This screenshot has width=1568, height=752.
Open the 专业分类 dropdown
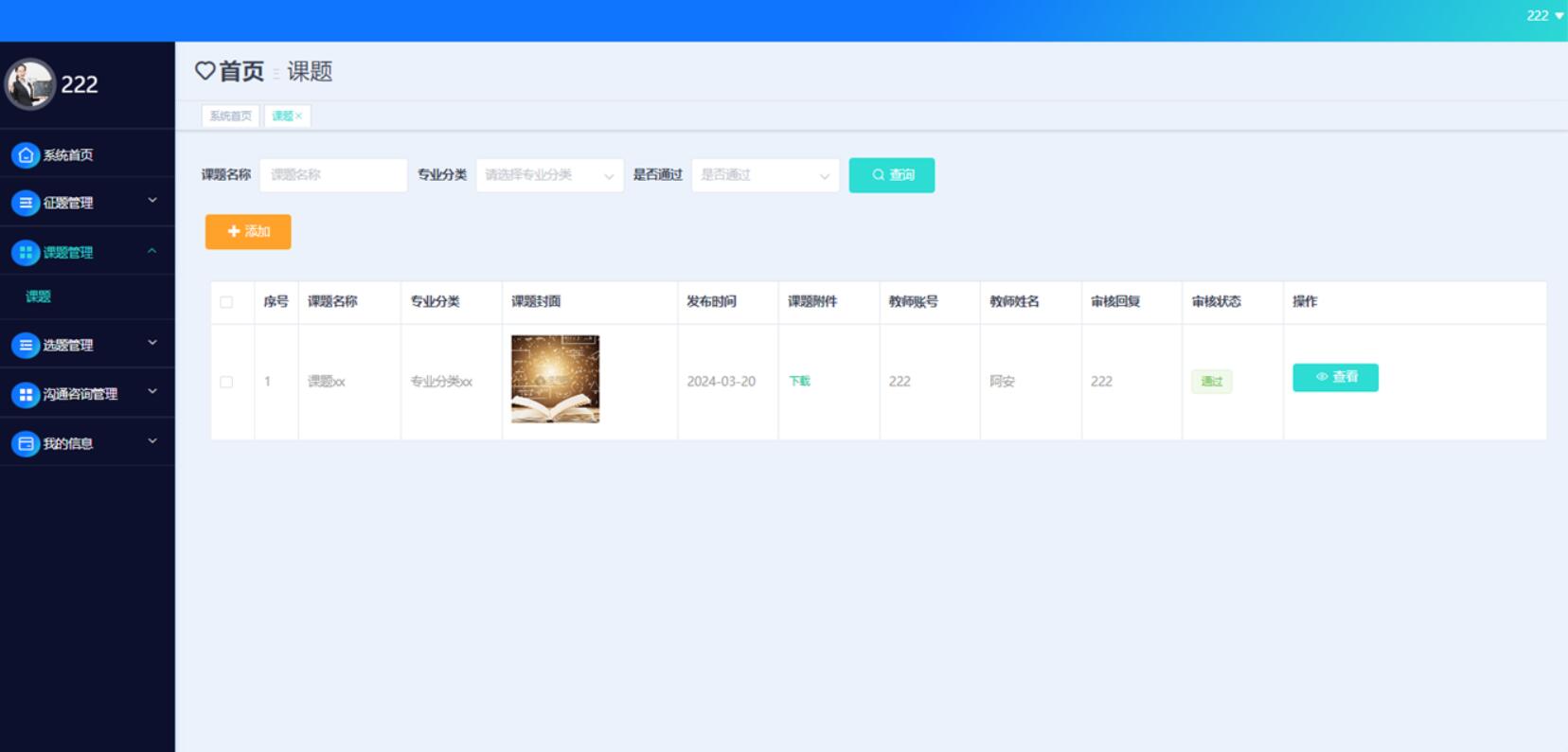tap(550, 175)
